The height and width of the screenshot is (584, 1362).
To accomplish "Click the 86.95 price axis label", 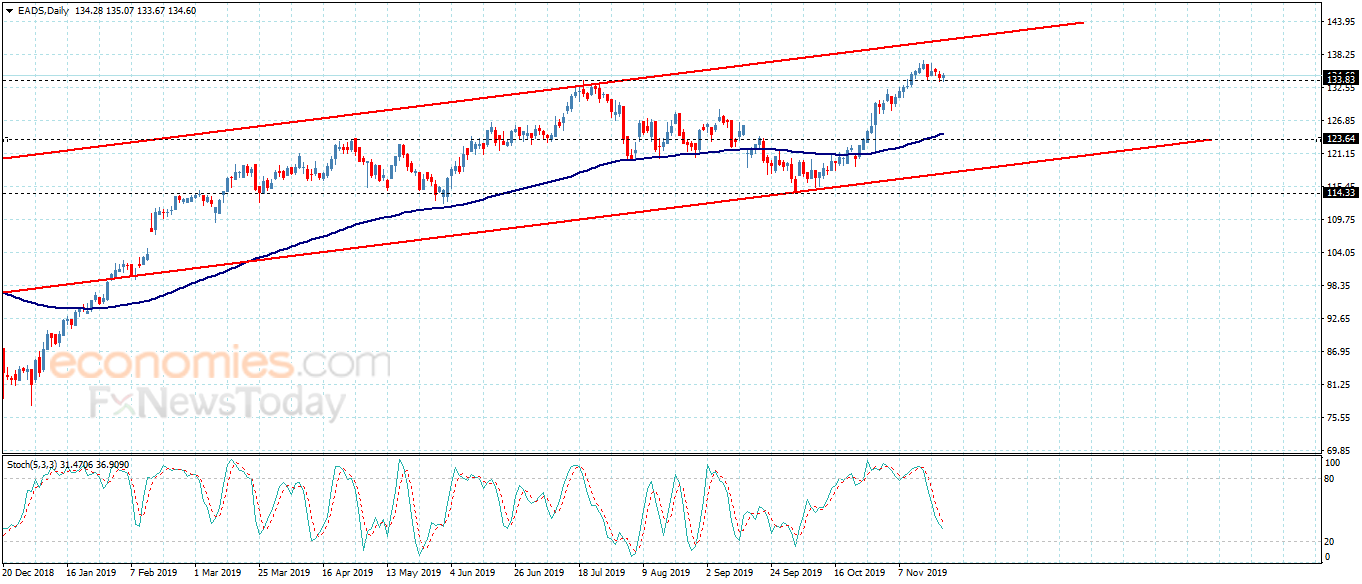I will point(1338,352).
